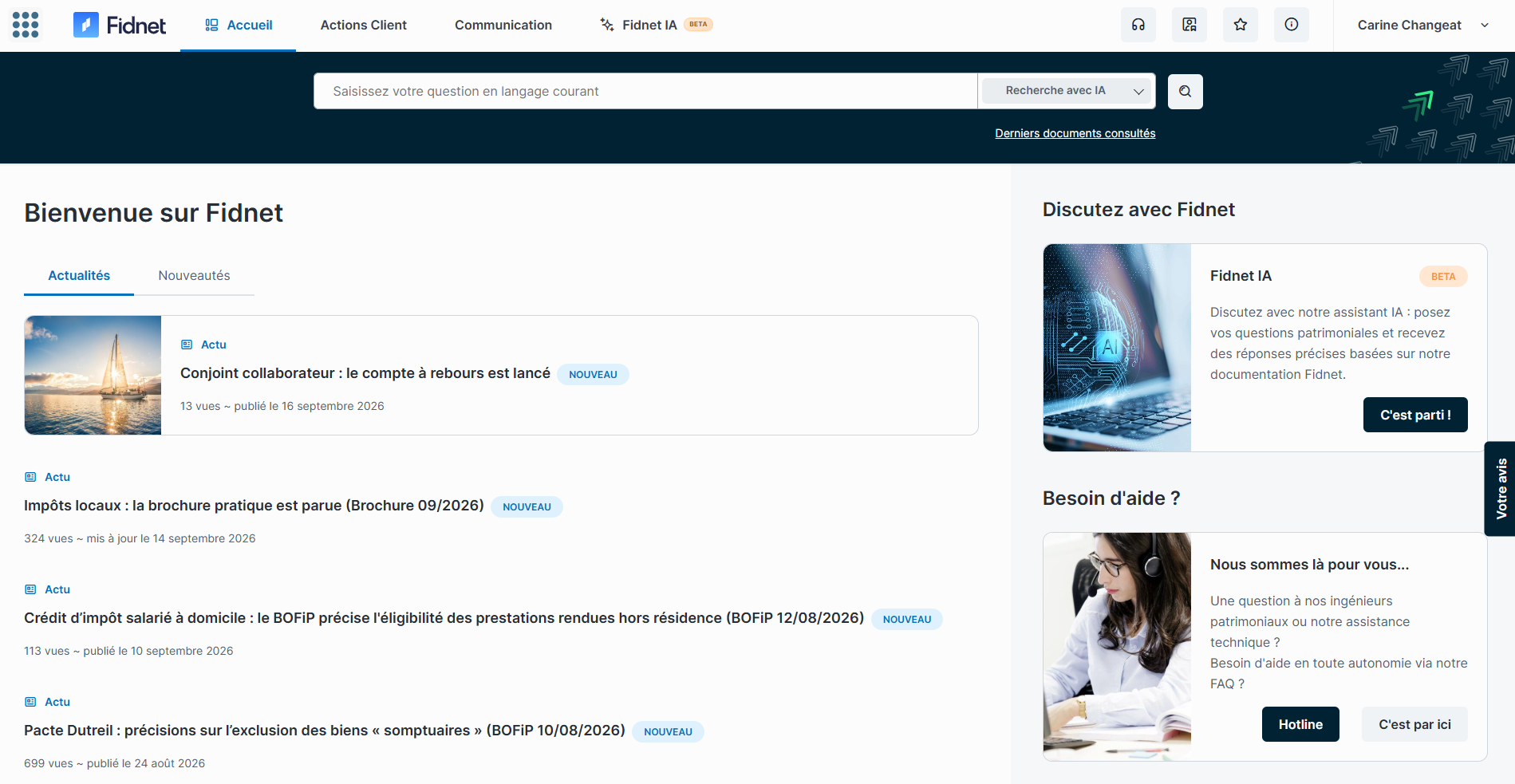The width and height of the screenshot is (1515, 784).
Task: Click the Fidnet logo
Action: click(x=120, y=25)
